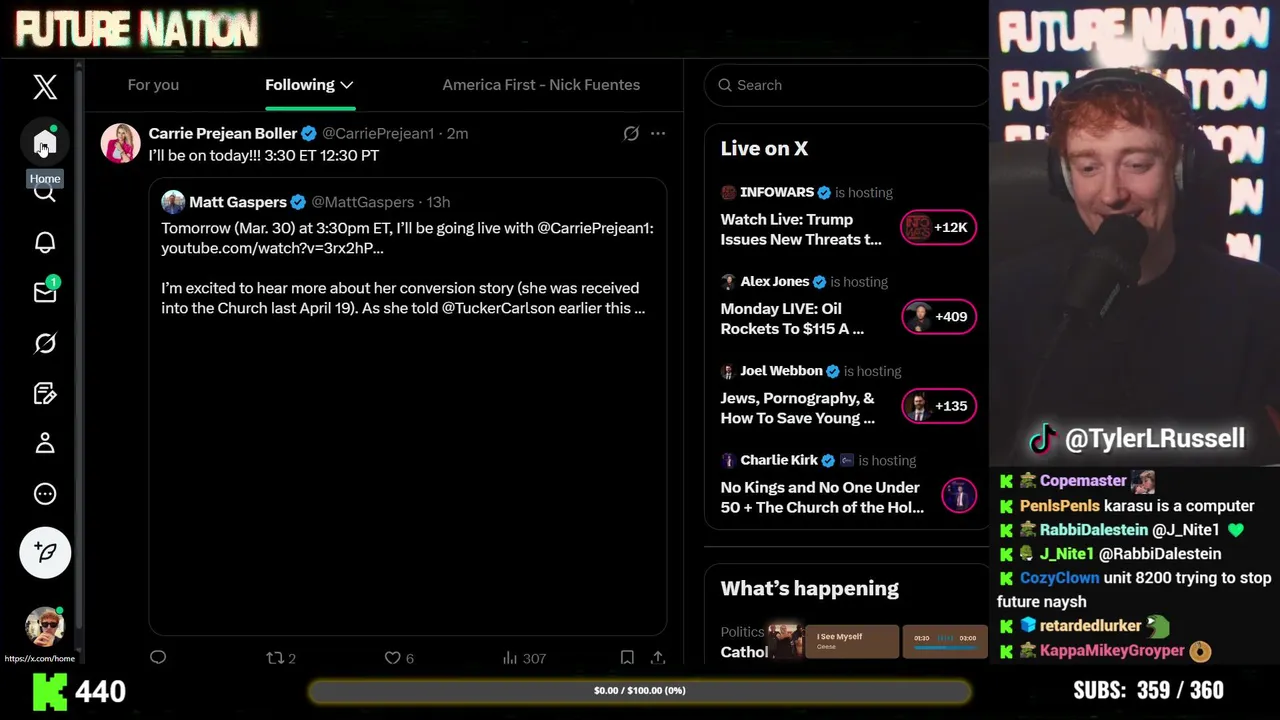Open three-dot menu on Carrie's post
1280x720 pixels.
point(658,133)
